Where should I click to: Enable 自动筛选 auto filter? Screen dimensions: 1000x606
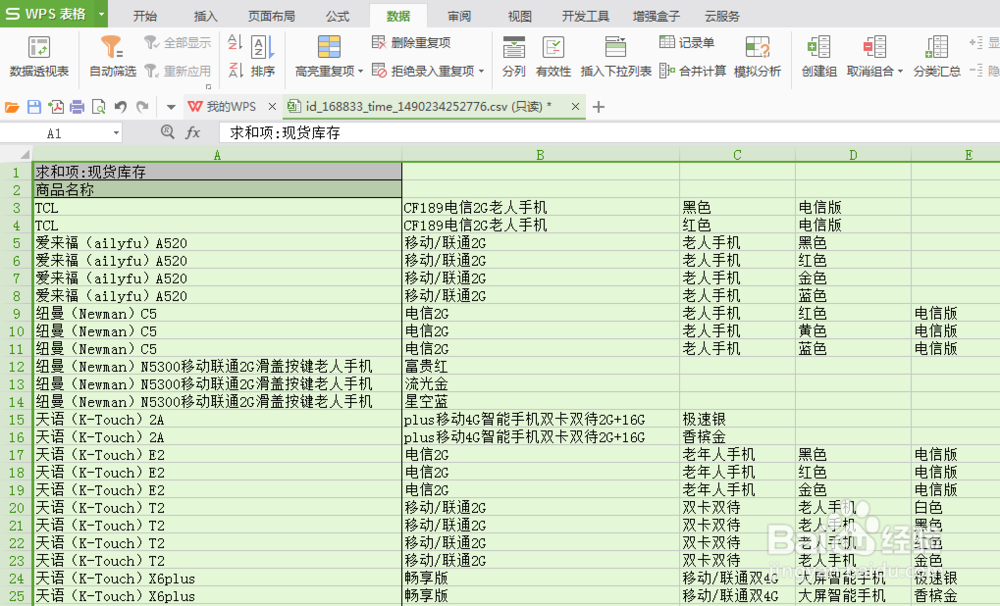coord(112,57)
